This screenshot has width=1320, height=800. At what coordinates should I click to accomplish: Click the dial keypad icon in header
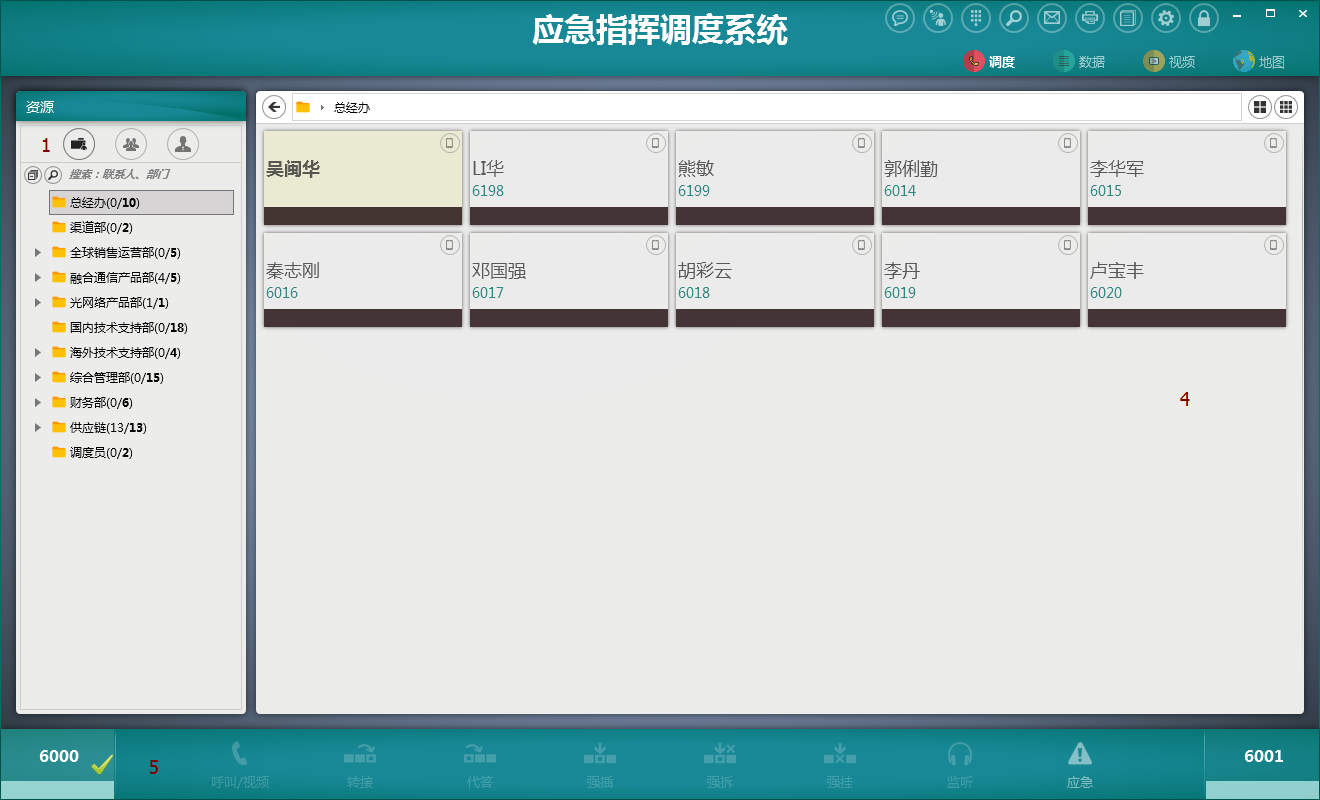976,18
